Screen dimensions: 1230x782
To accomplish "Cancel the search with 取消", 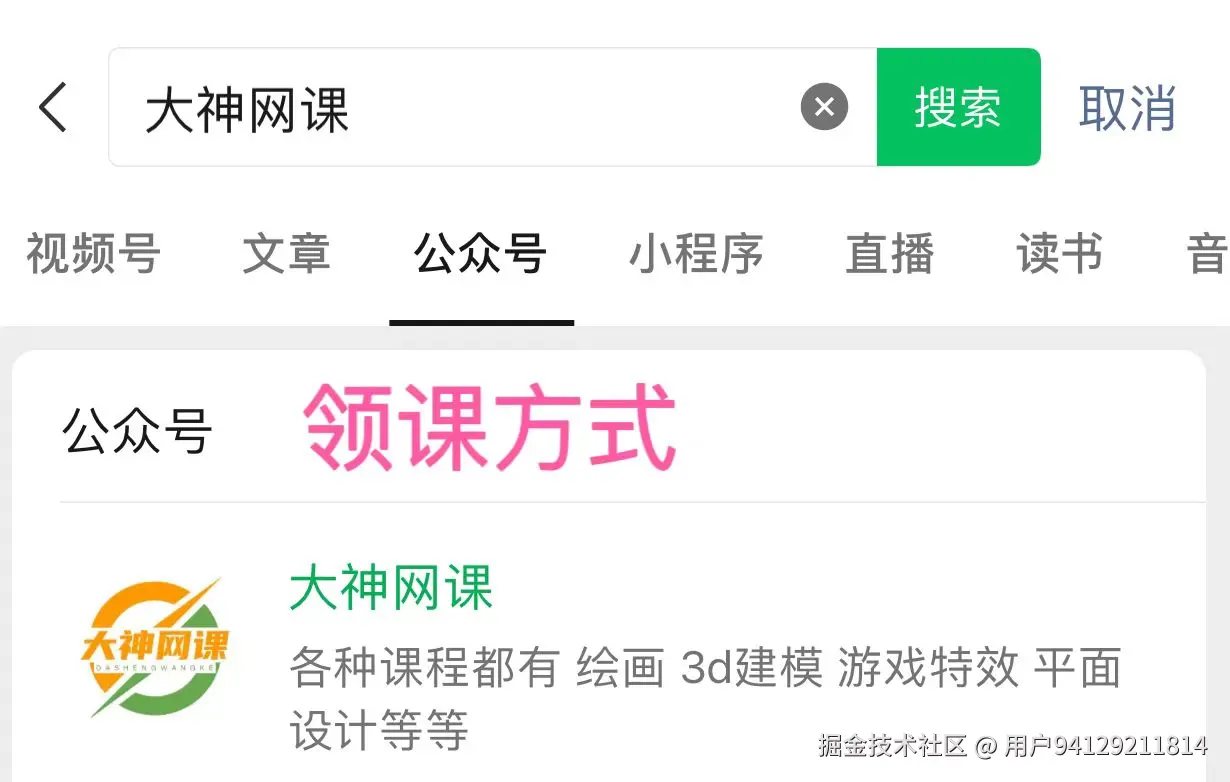I will point(1127,107).
